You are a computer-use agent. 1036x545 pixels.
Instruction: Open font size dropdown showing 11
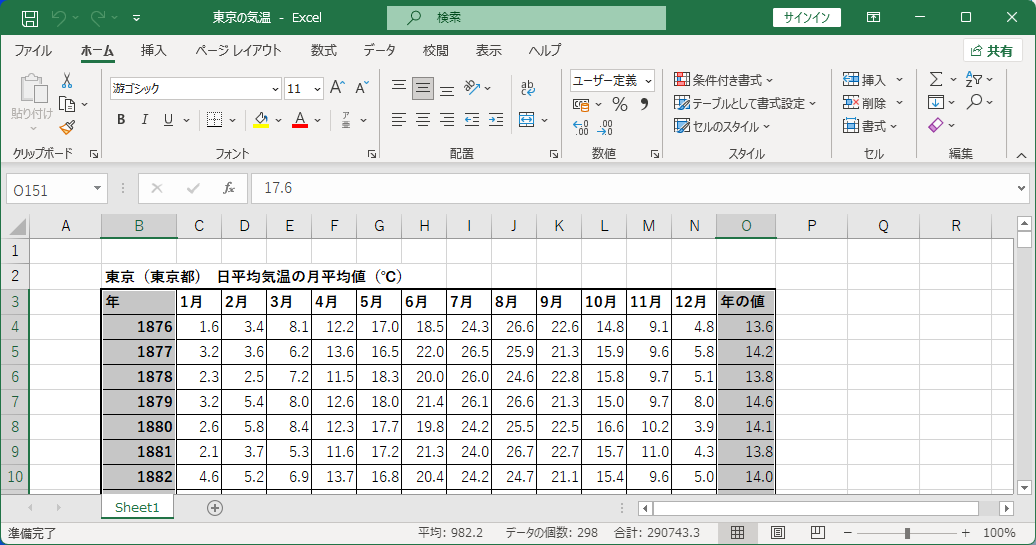click(x=317, y=89)
